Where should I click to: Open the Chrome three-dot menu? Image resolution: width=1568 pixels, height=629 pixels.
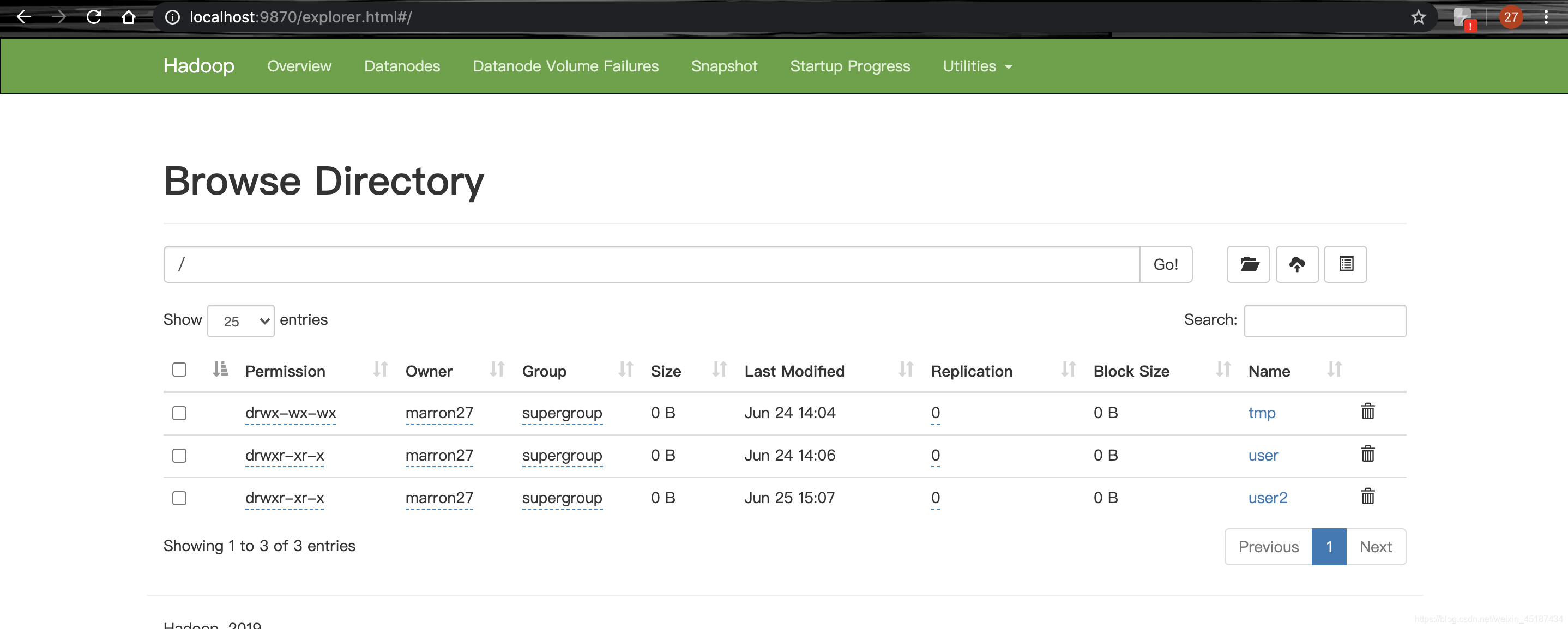[1546, 17]
